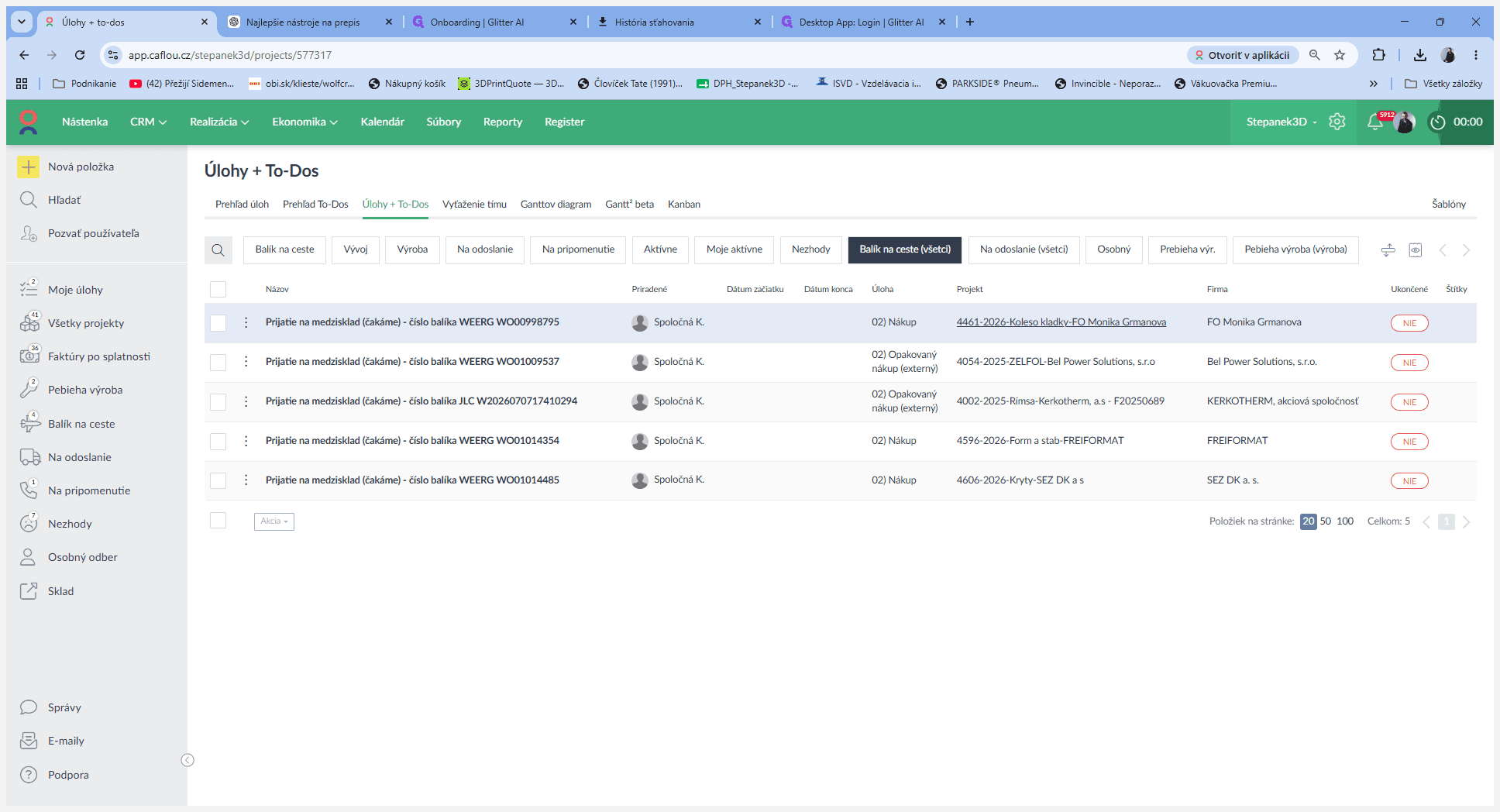Set 50 items per page
The image size is (1500, 812).
click(x=1326, y=521)
